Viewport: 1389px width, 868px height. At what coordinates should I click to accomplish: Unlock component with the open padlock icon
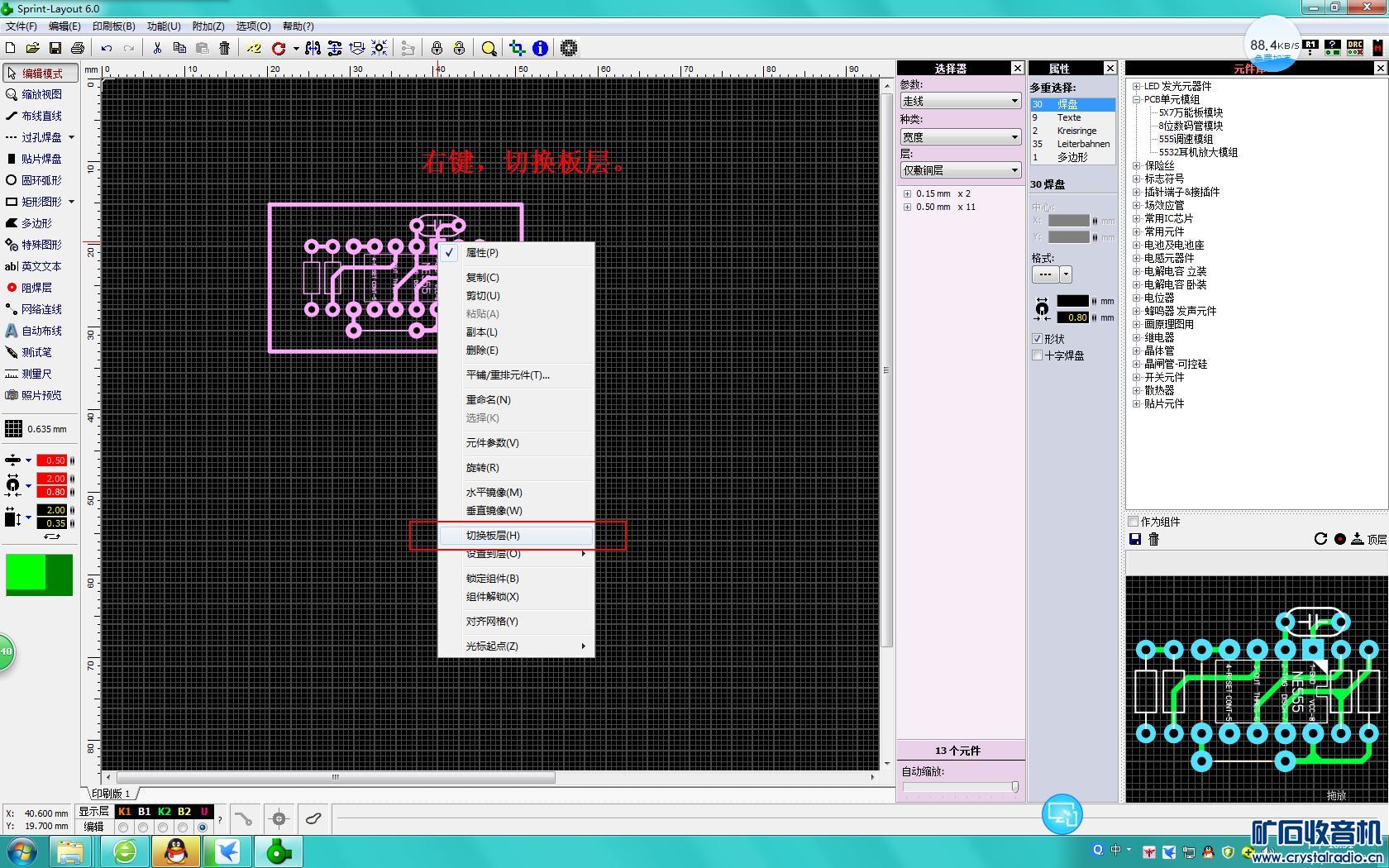[x=459, y=49]
